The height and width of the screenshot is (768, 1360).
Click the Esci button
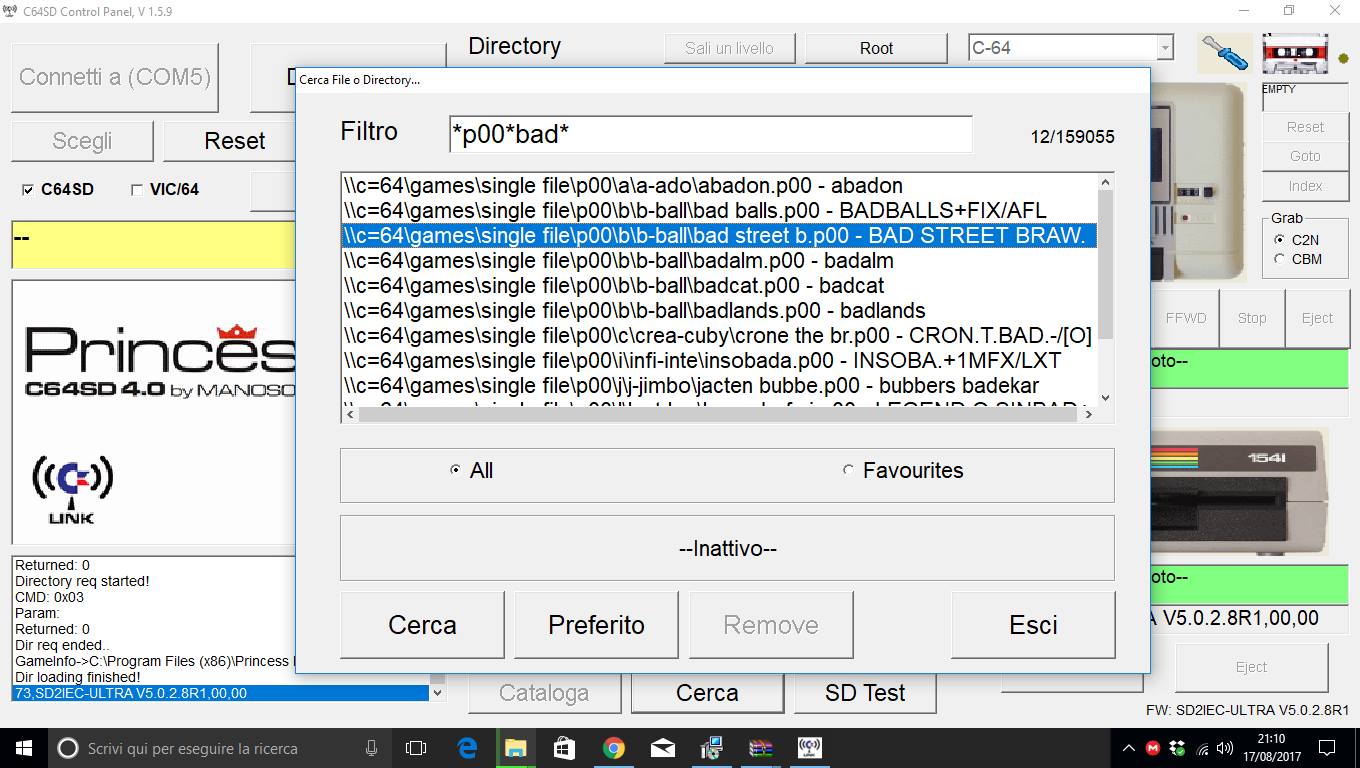tap(1033, 625)
